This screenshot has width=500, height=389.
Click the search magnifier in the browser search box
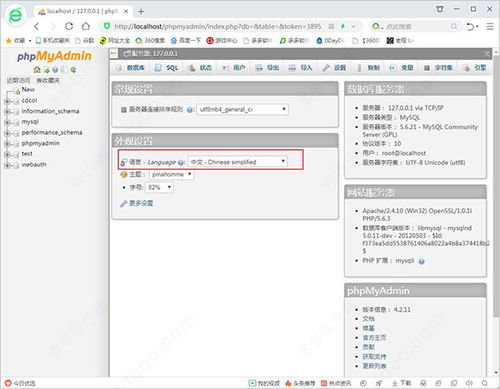pyautogui.click(x=454, y=26)
